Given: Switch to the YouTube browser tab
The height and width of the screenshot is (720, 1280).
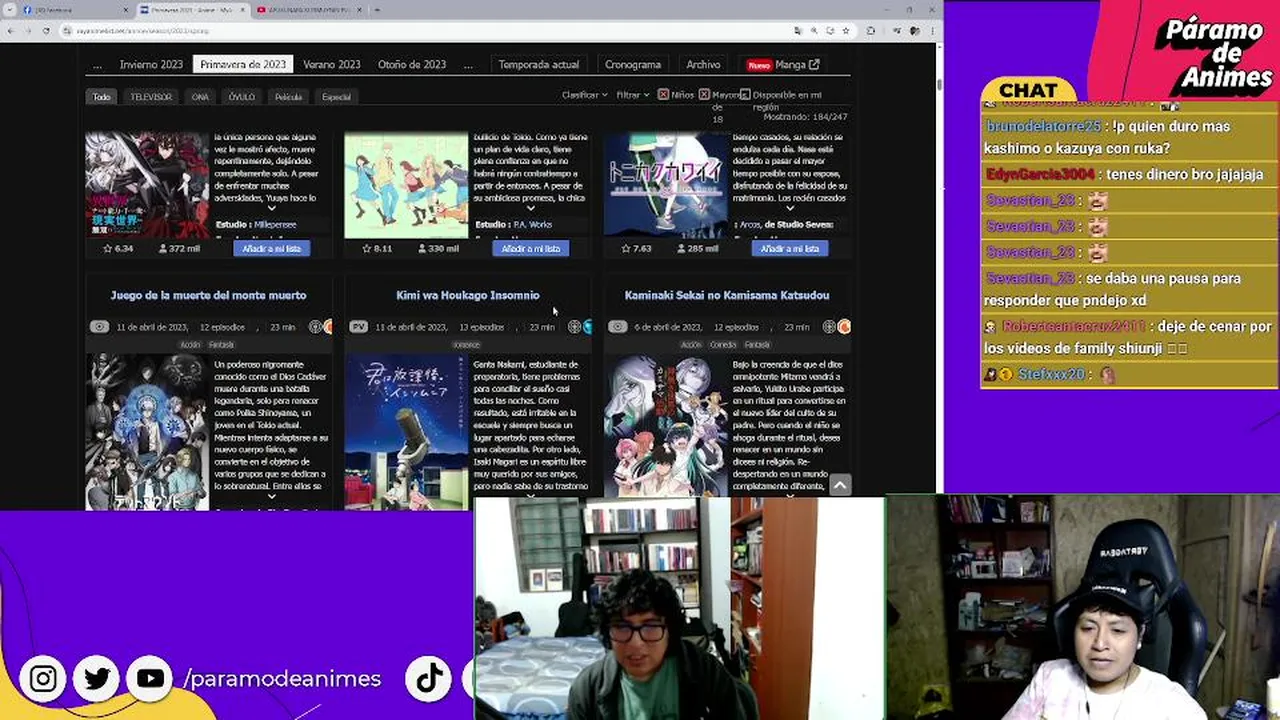Looking at the screenshot, I should coord(308,10).
